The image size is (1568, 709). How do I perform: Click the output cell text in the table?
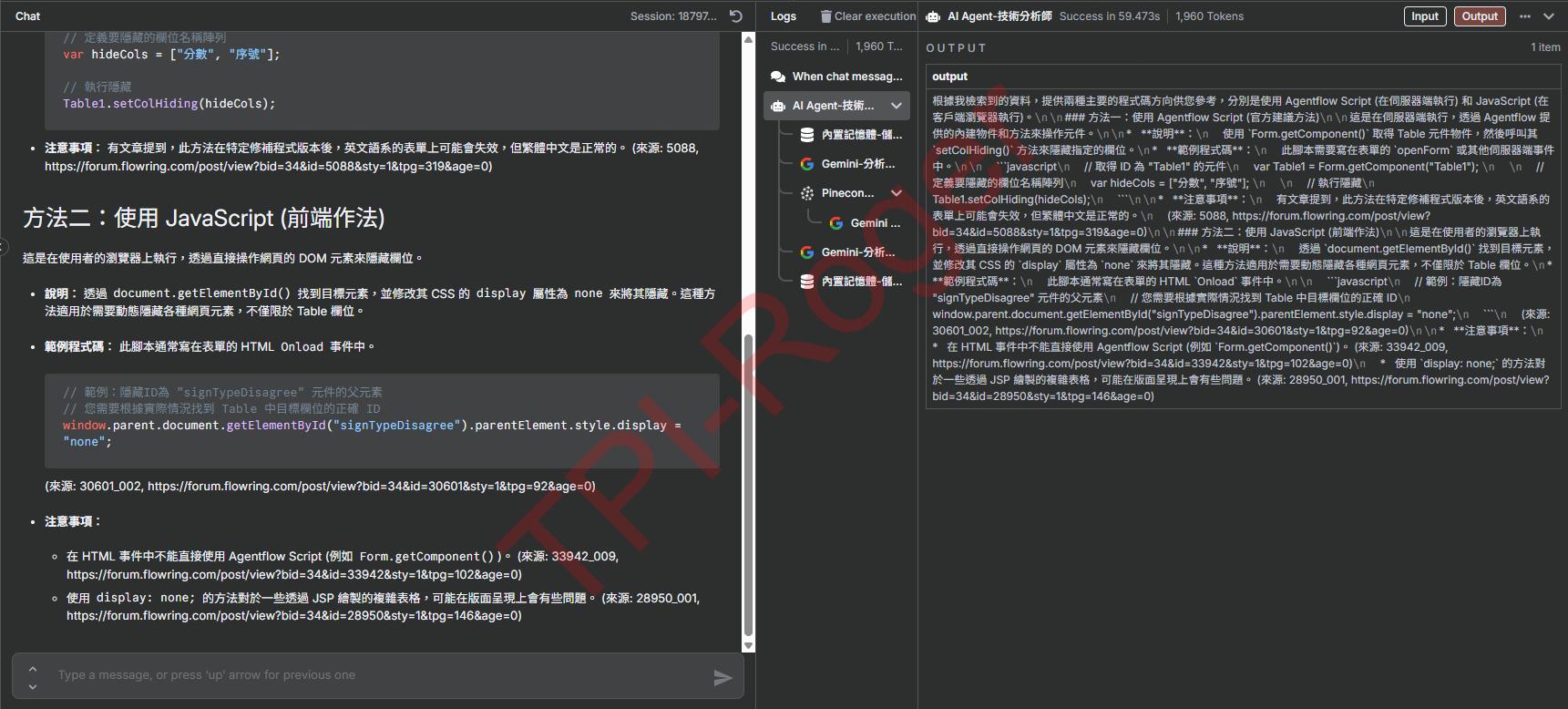tap(1243, 249)
